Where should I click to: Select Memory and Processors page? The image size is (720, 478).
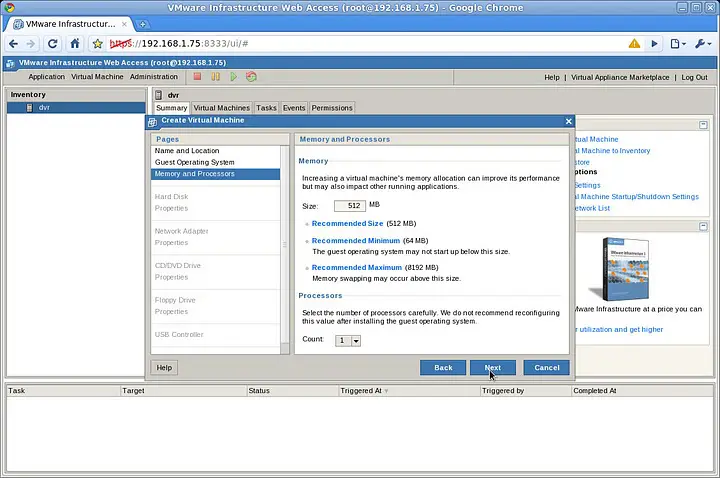(215, 174)
